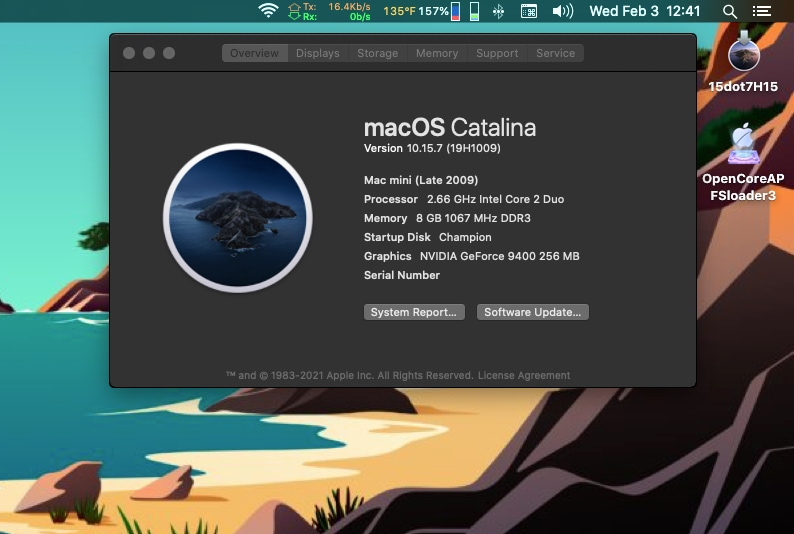Open the volume control menu
The image size is (794, 534).
[x=562, y=11]
